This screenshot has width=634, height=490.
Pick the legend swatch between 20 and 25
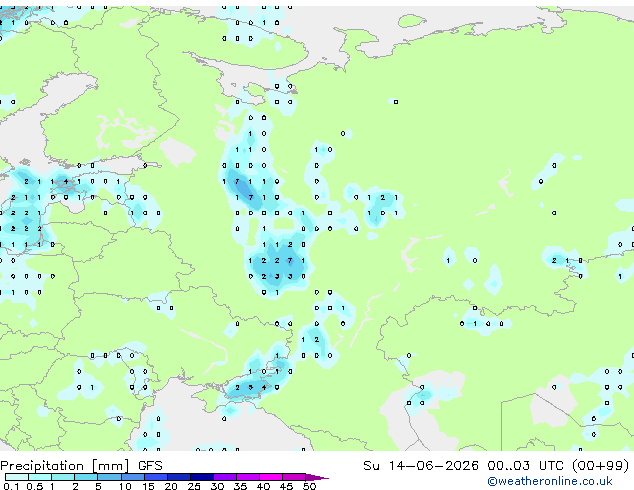point(178,477)
